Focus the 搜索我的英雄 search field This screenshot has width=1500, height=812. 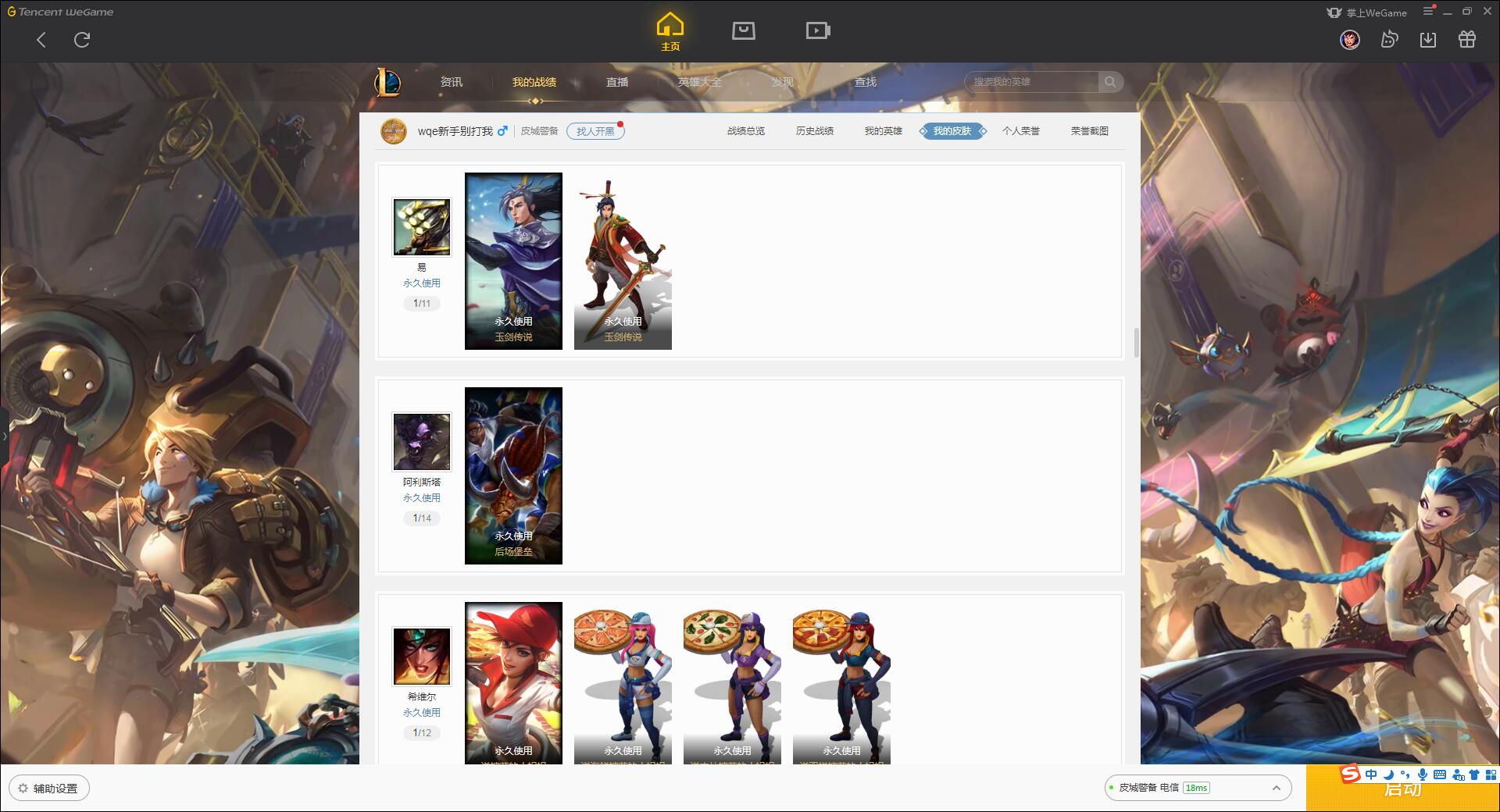pos(1031,82)
